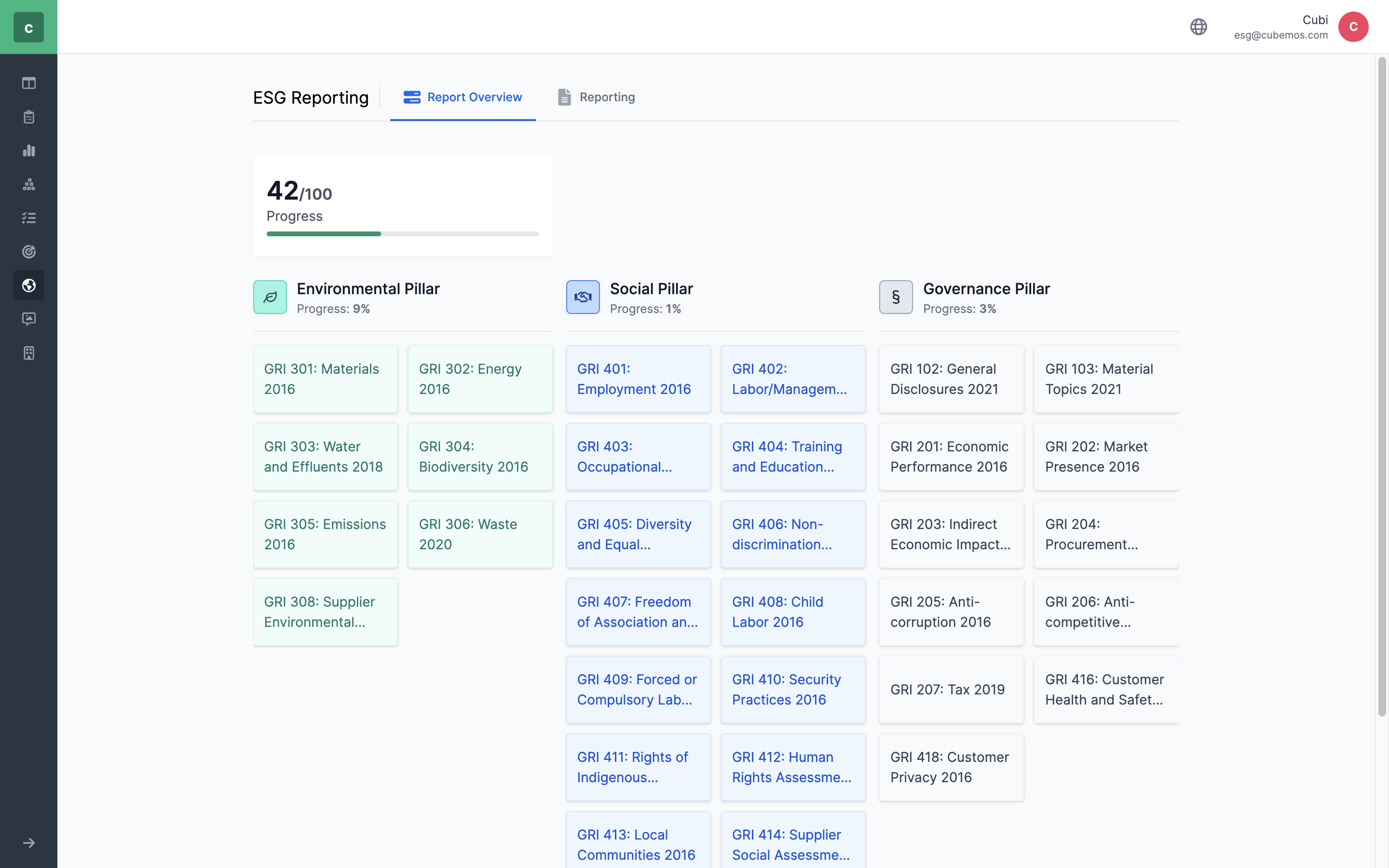Open the dashboard layout icon in sidebar
Image resolution: width=1389 pixels, height=868 pixels.
point(29,83)
